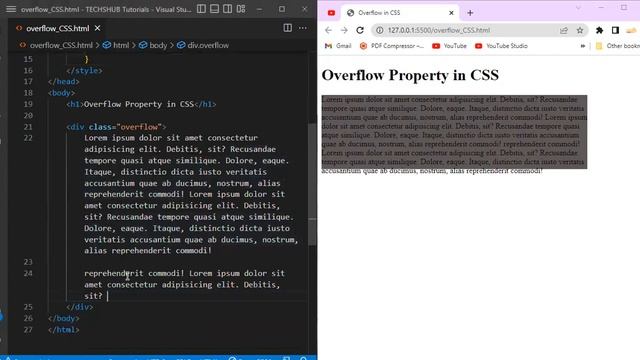Share this page icon in address bar
Screen dimensions: 640x360
pos(564,30)
